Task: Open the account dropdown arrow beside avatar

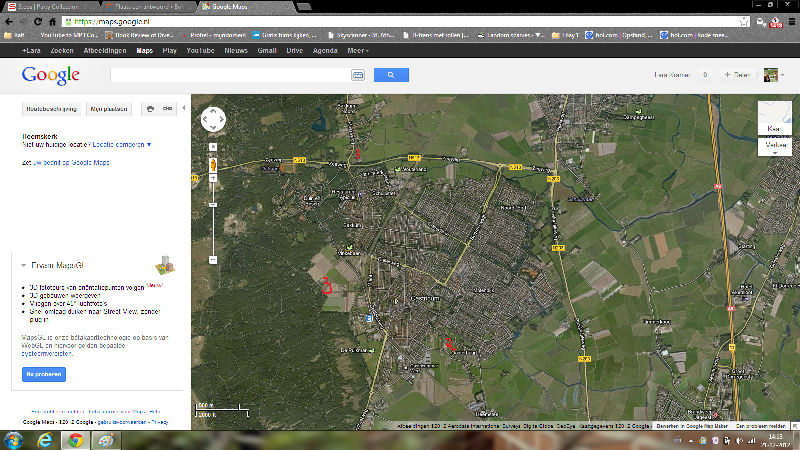Action: pos(782,75)
